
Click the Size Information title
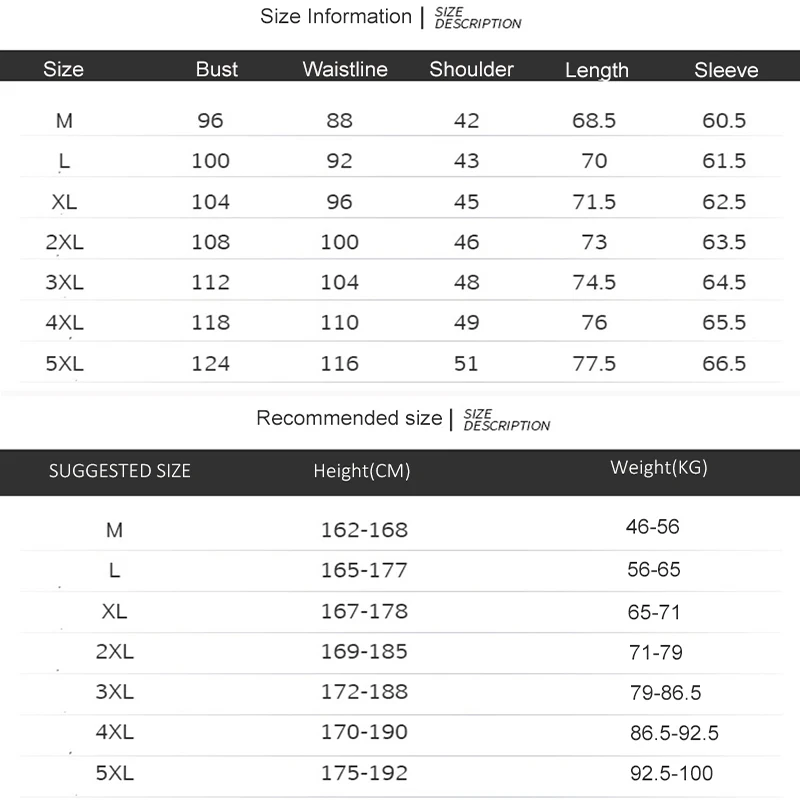click(x=335, y=16)
